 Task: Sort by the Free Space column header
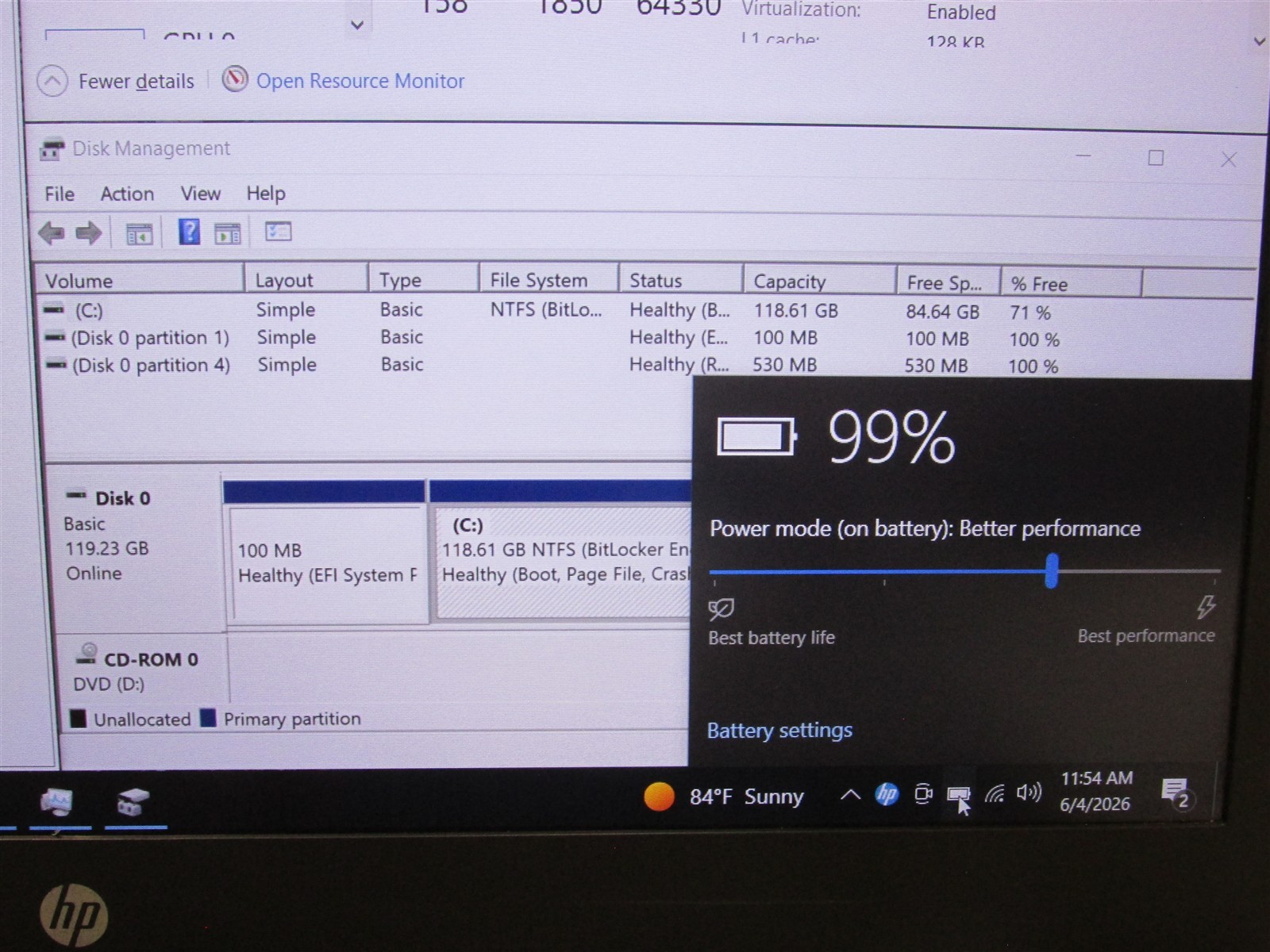tap(949, 283)
